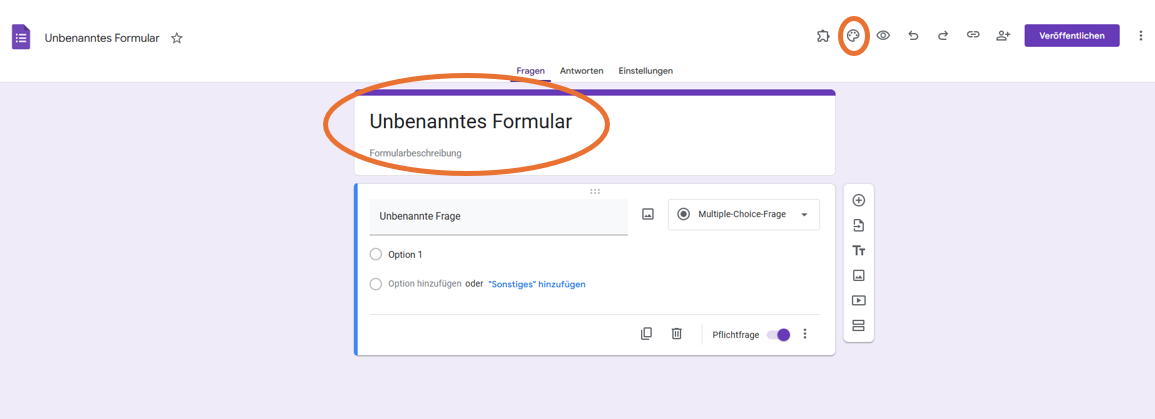1155x419 pixels.
Task: Switch to the Einstellungen tab
Action: click(x=645, y=71)
